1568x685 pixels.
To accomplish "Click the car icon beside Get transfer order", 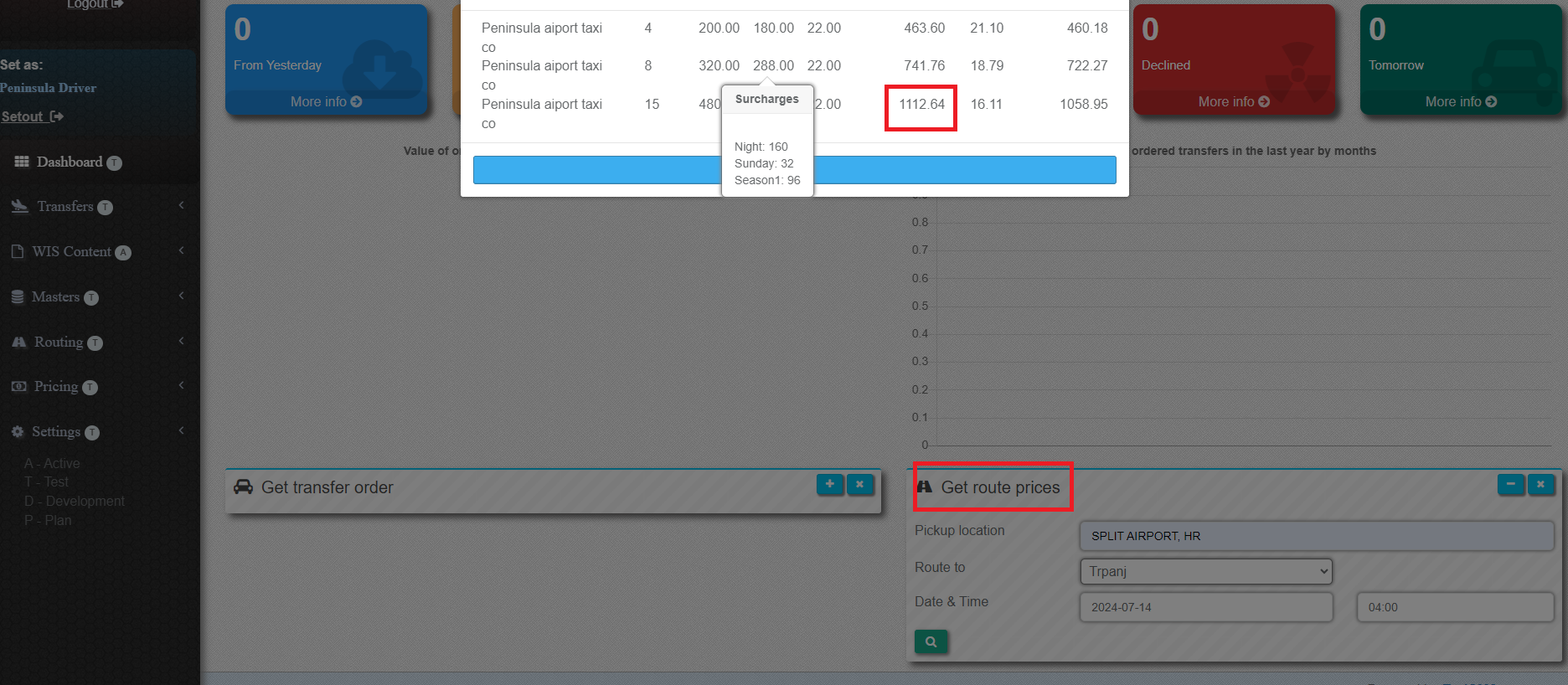I will click(x=243, y=487).
